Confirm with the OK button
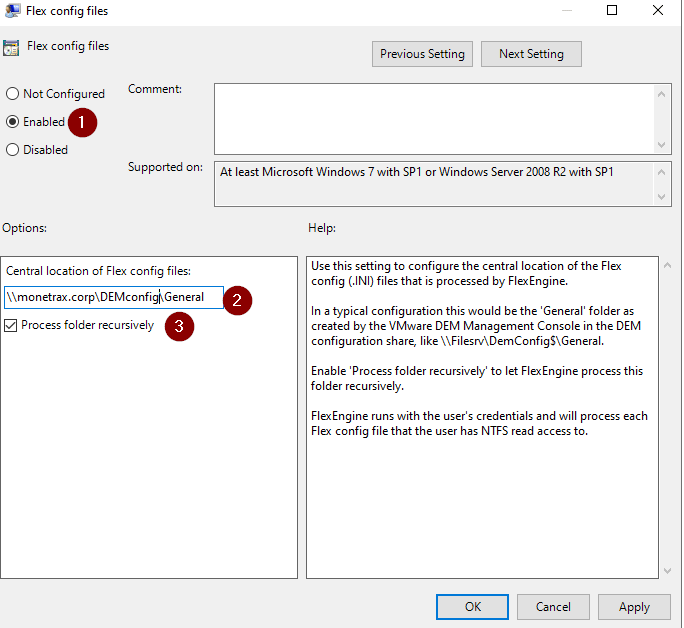 (x=473, y=606)
